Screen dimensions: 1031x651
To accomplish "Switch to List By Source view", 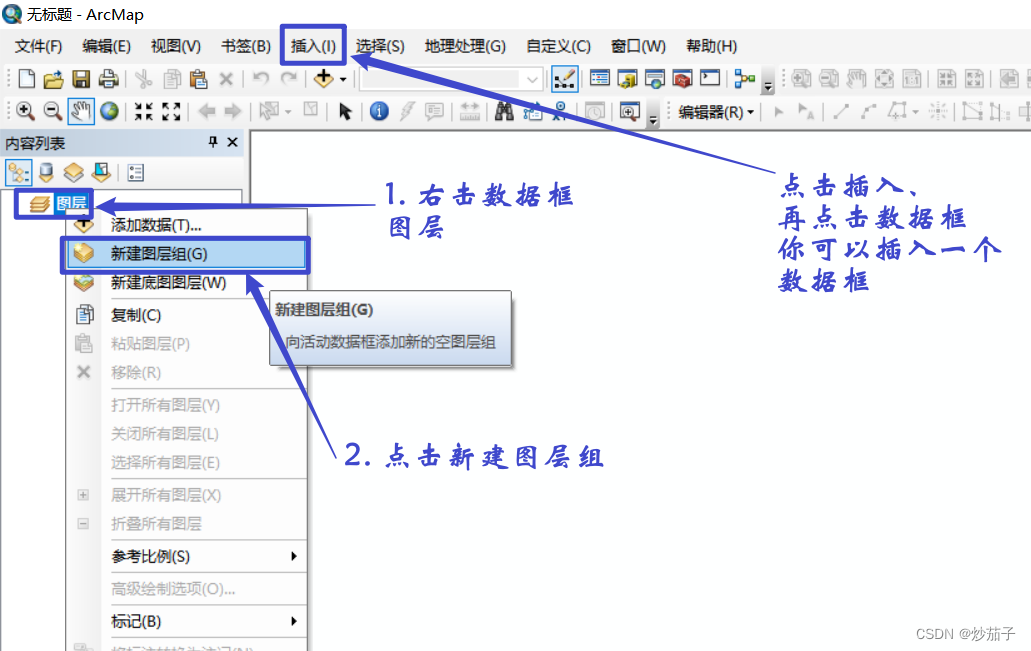I will [46, 173].
